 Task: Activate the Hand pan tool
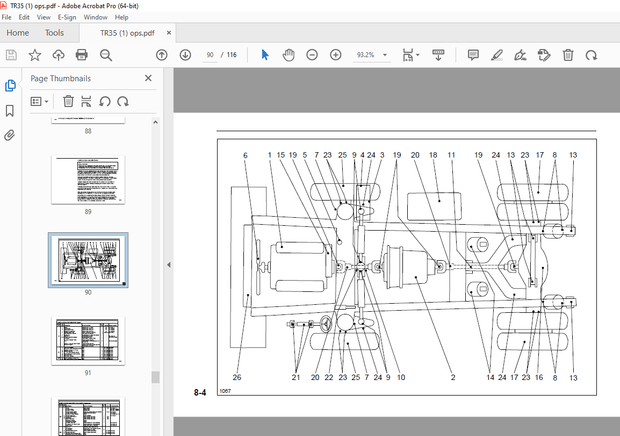pyautogui.click(x=289, y=55)
